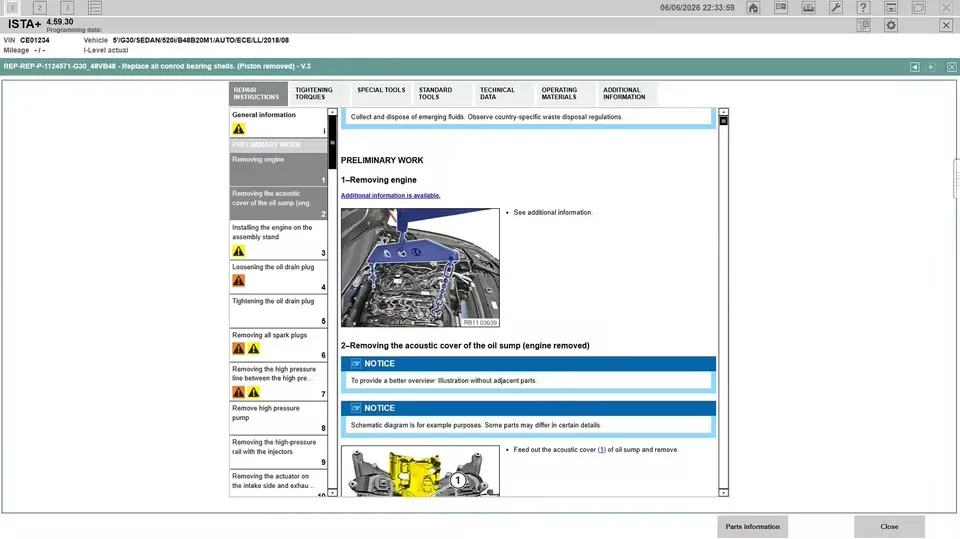The image size is (960, 539).
Task: Open the Additional Information tab
Action: tap(628, 94)
